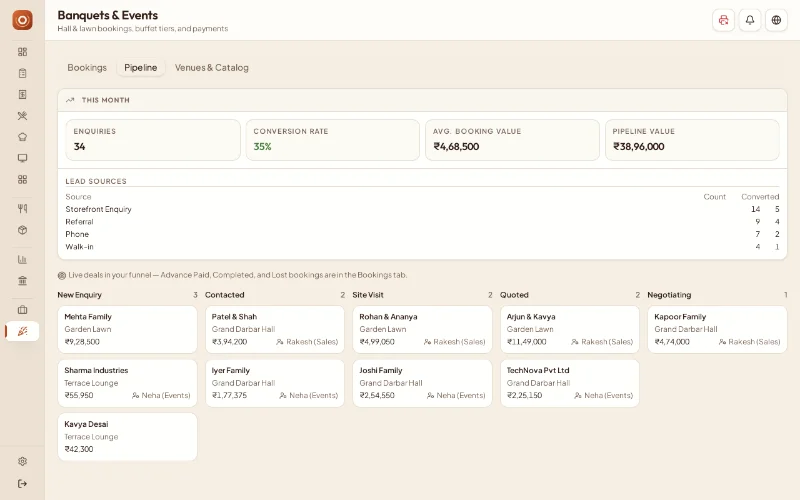Select the highlighted party popper banquets icon
Viewport: 800px width, 500px height.
click(x=22, y=331)
